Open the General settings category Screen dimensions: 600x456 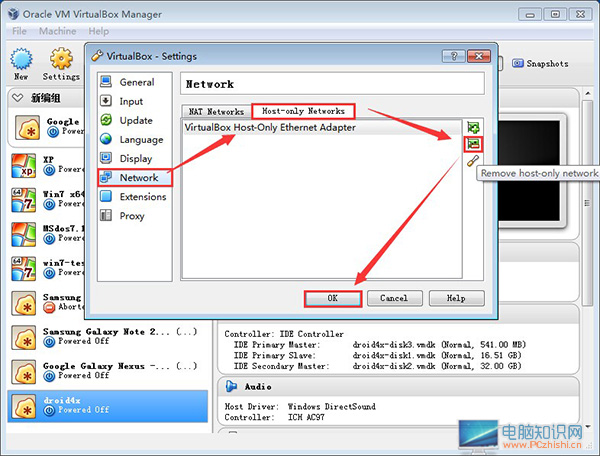point(137,82)
